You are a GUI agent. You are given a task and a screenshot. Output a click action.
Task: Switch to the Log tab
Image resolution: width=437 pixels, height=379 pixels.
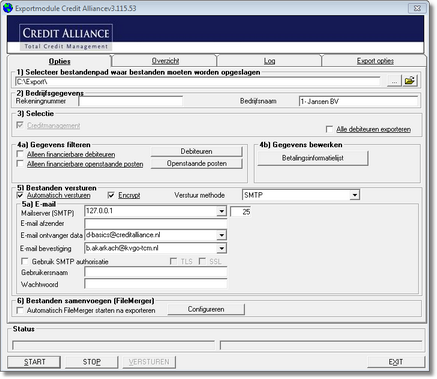pos(269,61)
